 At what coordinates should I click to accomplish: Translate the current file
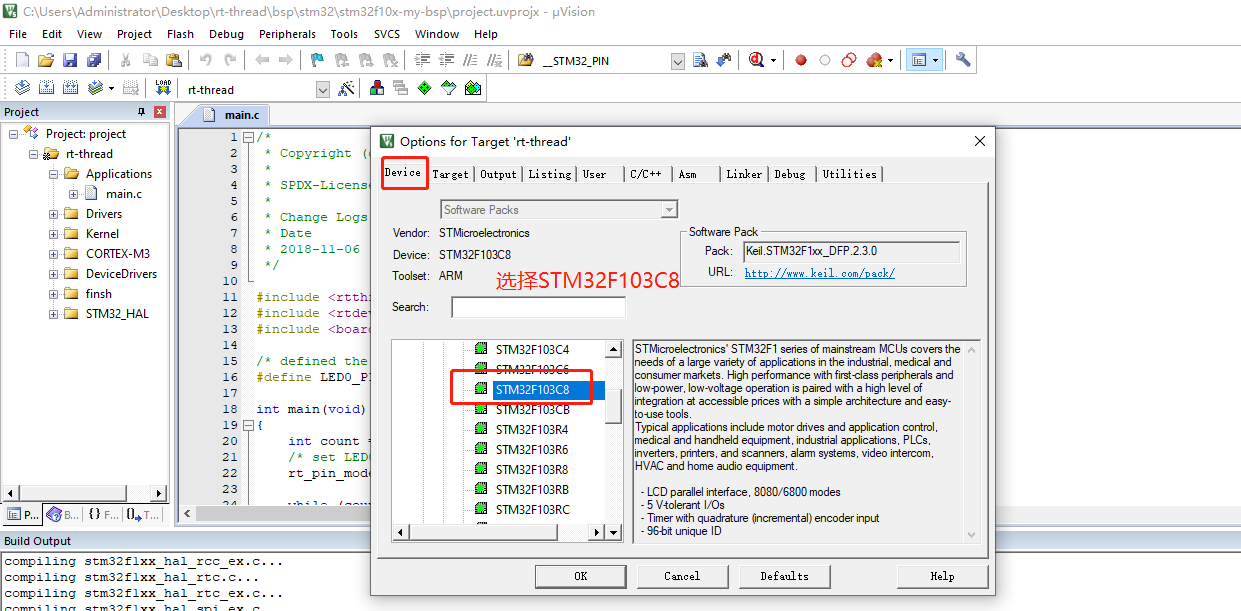point(22,88)
